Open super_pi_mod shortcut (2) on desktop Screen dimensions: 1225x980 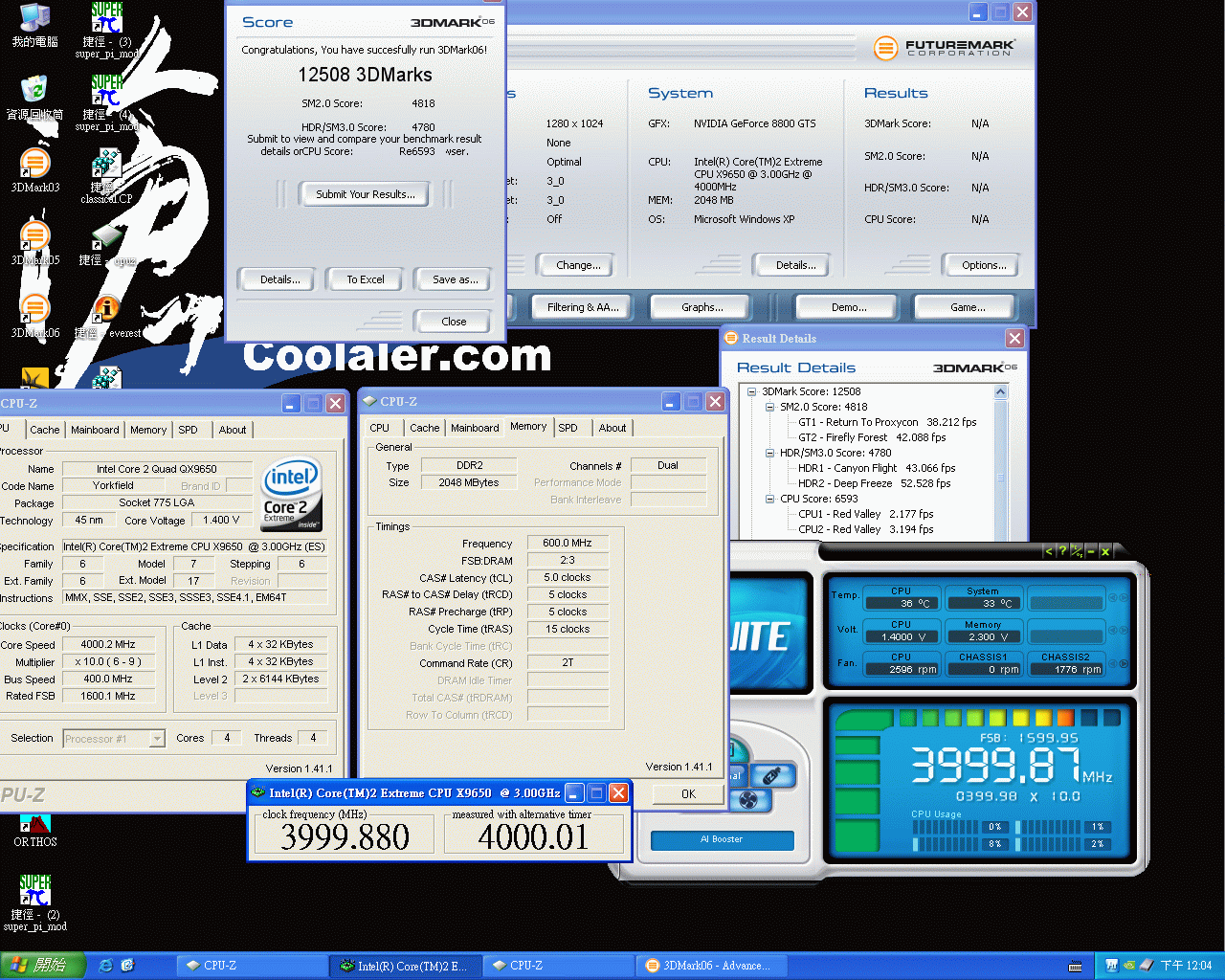34,902
